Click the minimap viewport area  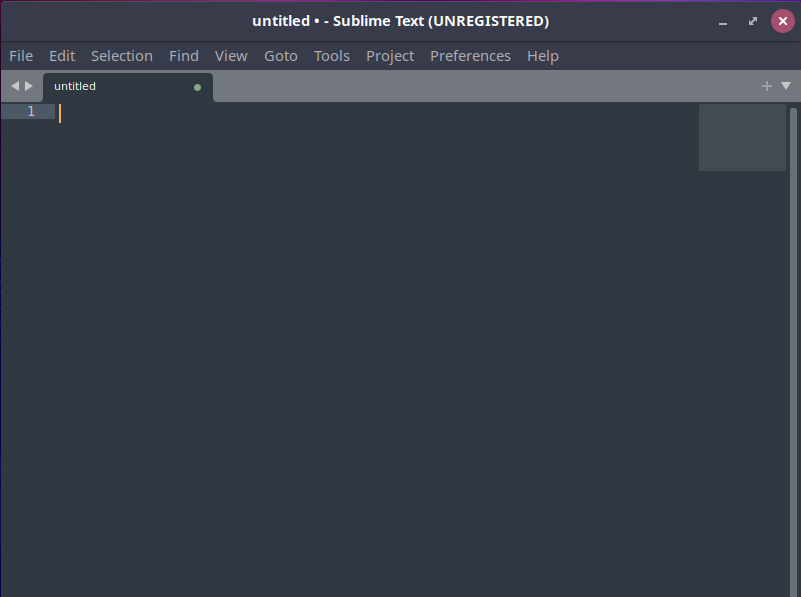[x=742, y=137]
